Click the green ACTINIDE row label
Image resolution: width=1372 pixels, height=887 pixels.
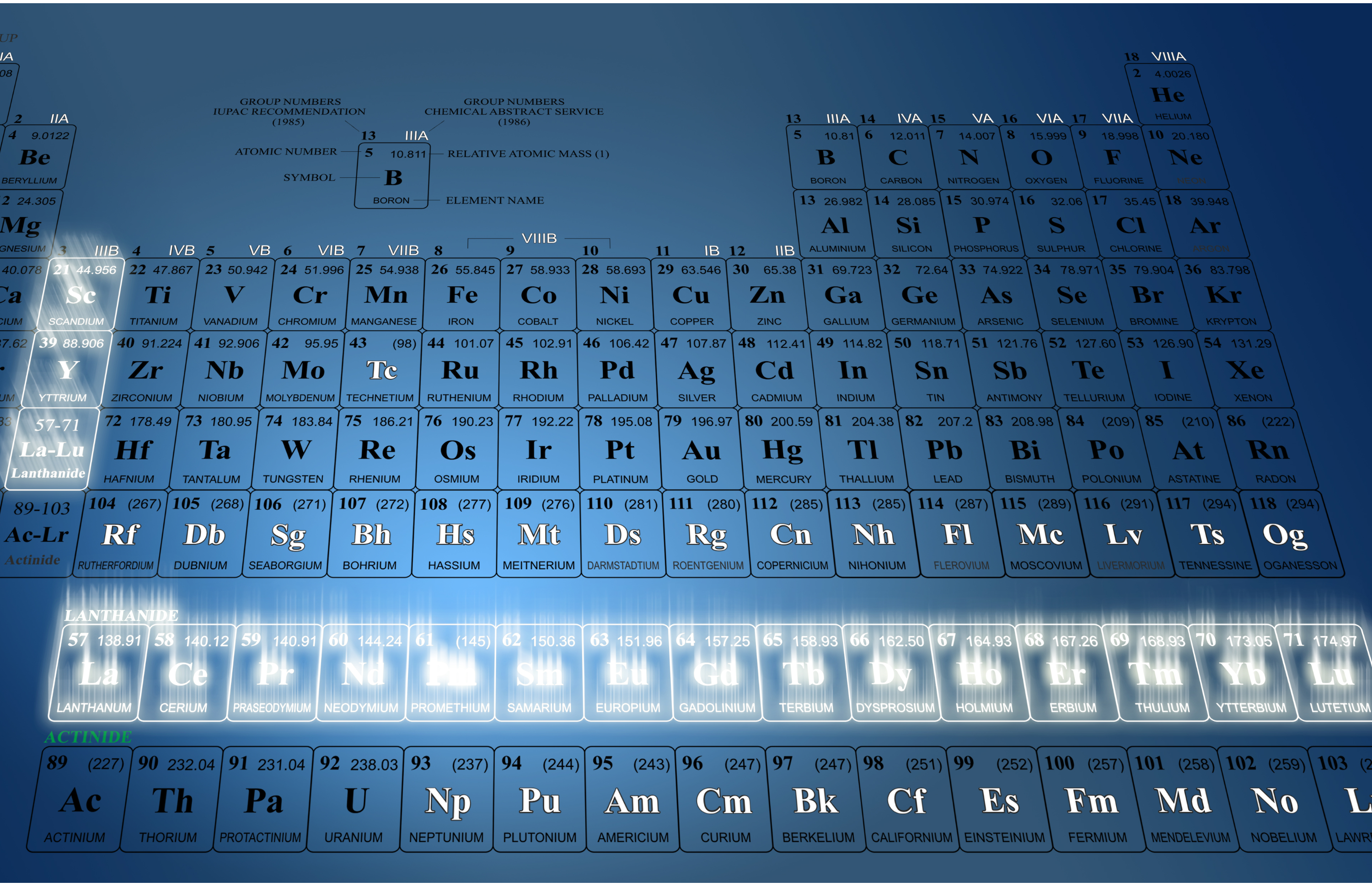(88, 737)
